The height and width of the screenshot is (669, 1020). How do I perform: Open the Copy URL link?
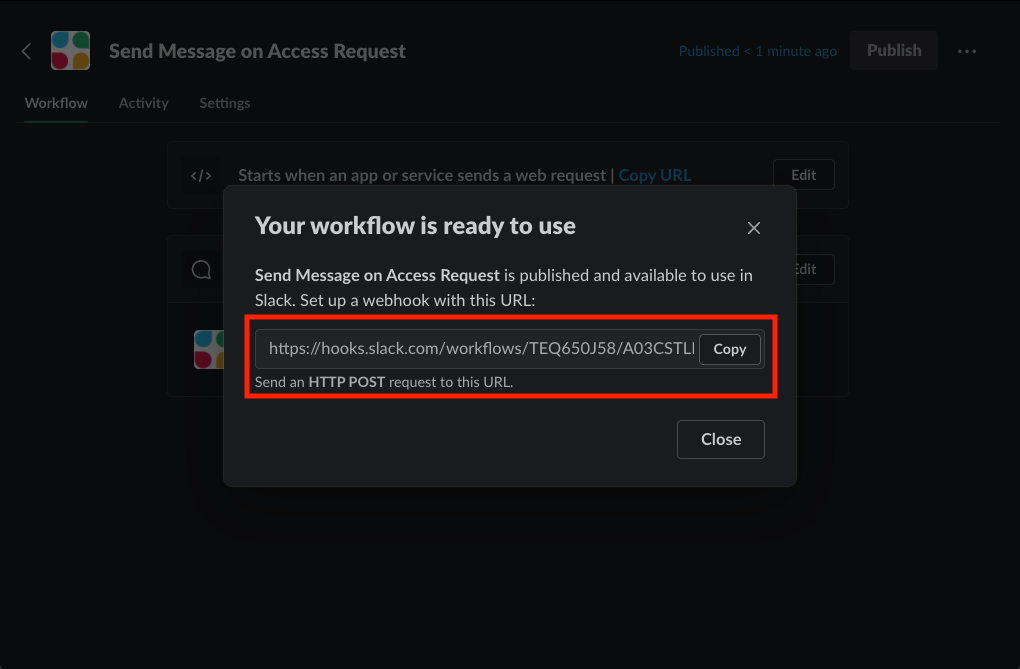coord(654,174)
